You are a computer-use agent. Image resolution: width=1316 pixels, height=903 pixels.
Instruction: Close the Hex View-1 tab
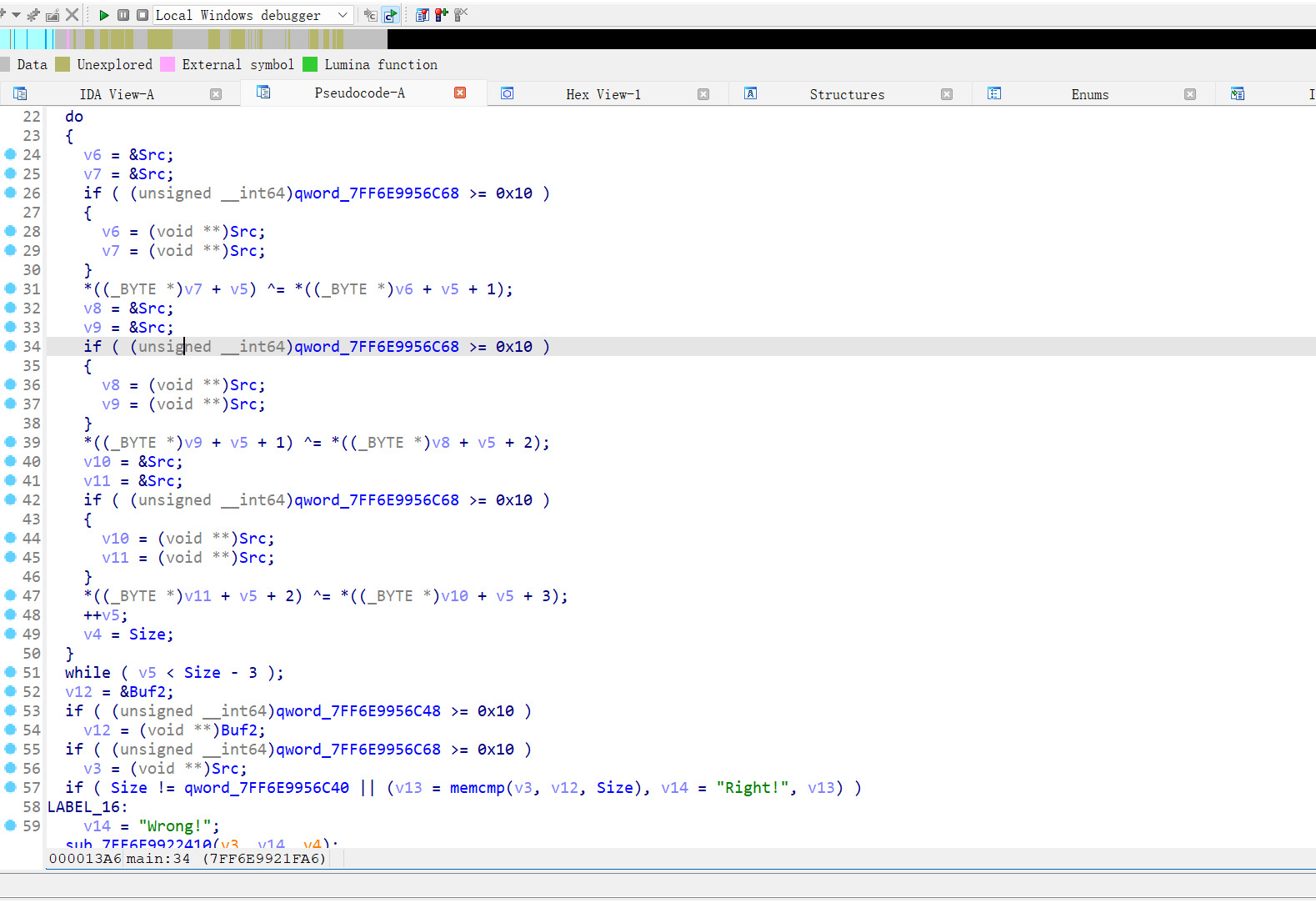[x=703, y=94]
